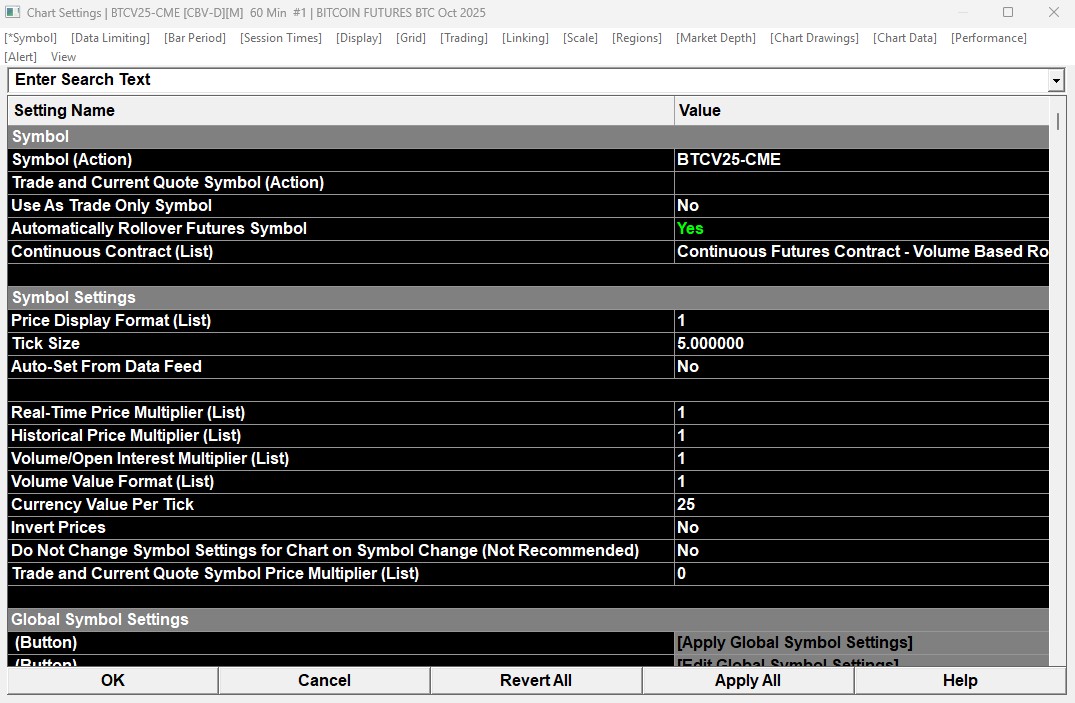
Task: Open the Continuous Contract list value
Action: tap(862, 252)
